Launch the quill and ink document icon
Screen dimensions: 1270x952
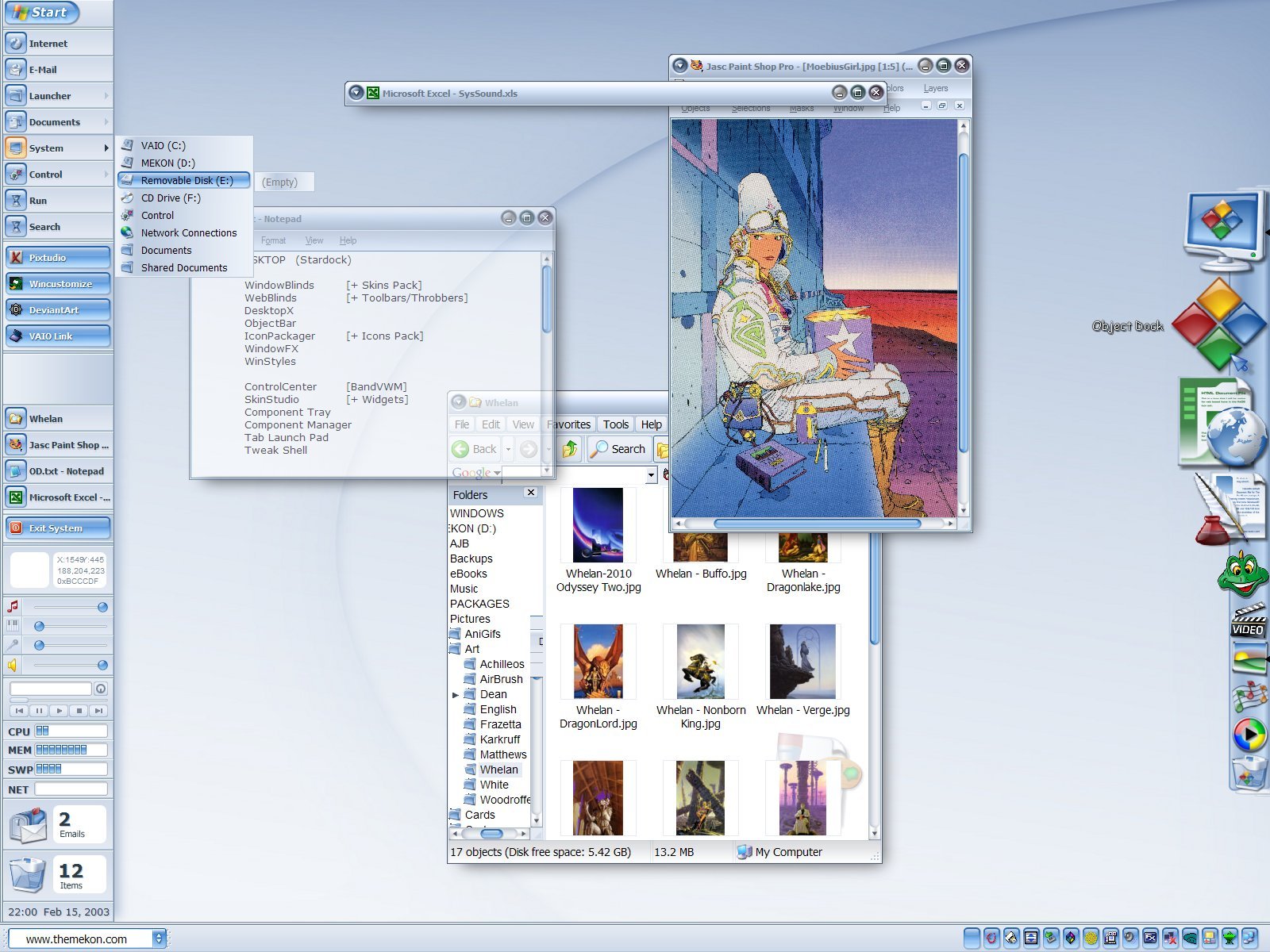click(x=1230, y=508)
